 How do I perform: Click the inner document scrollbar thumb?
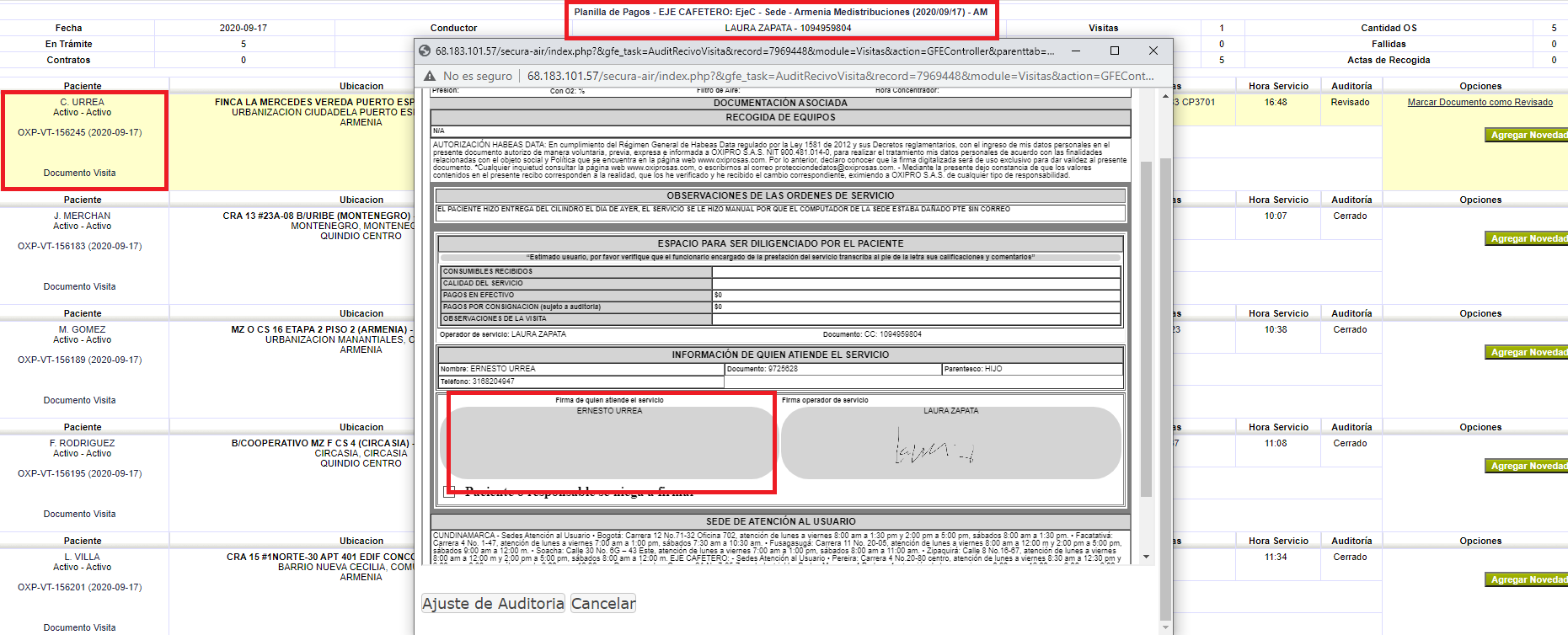click(1146, 328)
